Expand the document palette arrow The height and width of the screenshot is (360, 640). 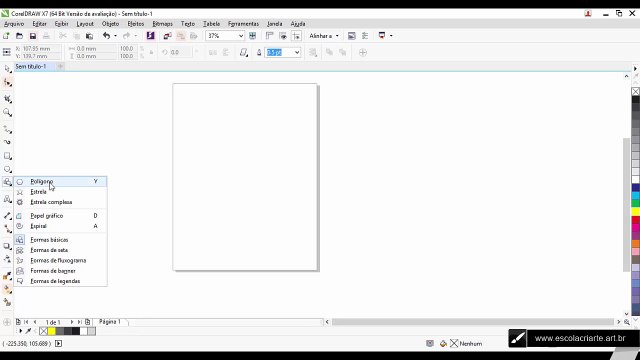coord(20,331)
